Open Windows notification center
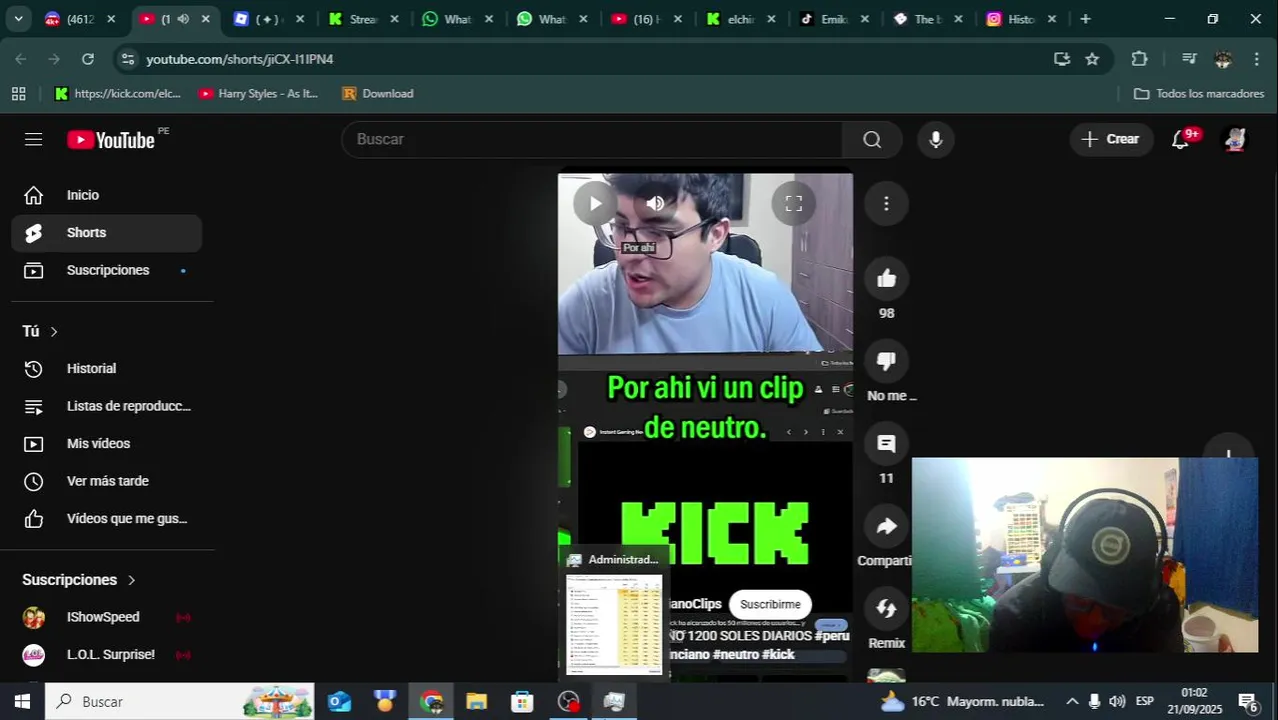Viewport: 1278px width, 720px height. pyautogui.click(x=1248, y=702)
